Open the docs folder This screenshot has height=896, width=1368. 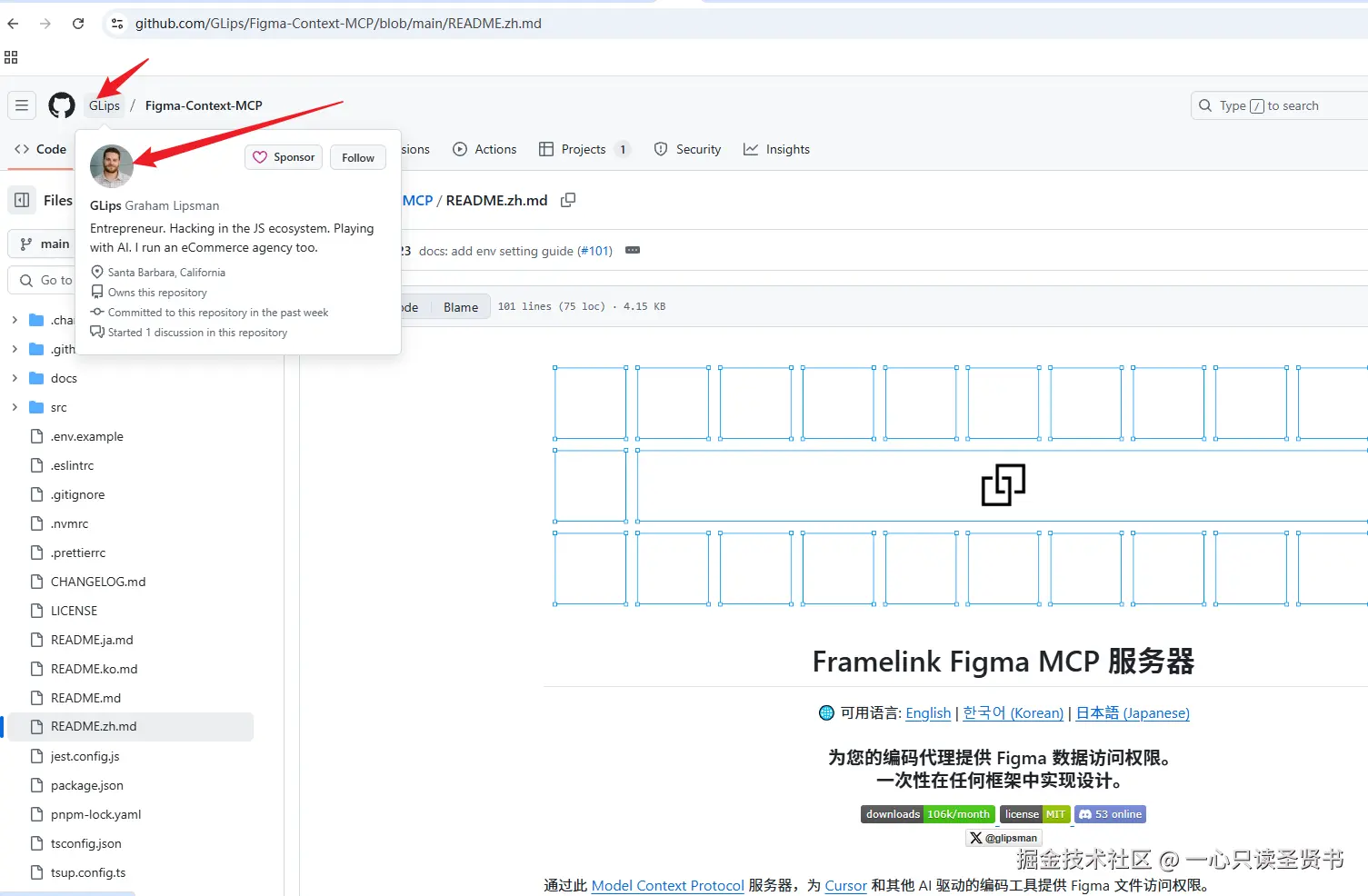[x=64, y=378]
